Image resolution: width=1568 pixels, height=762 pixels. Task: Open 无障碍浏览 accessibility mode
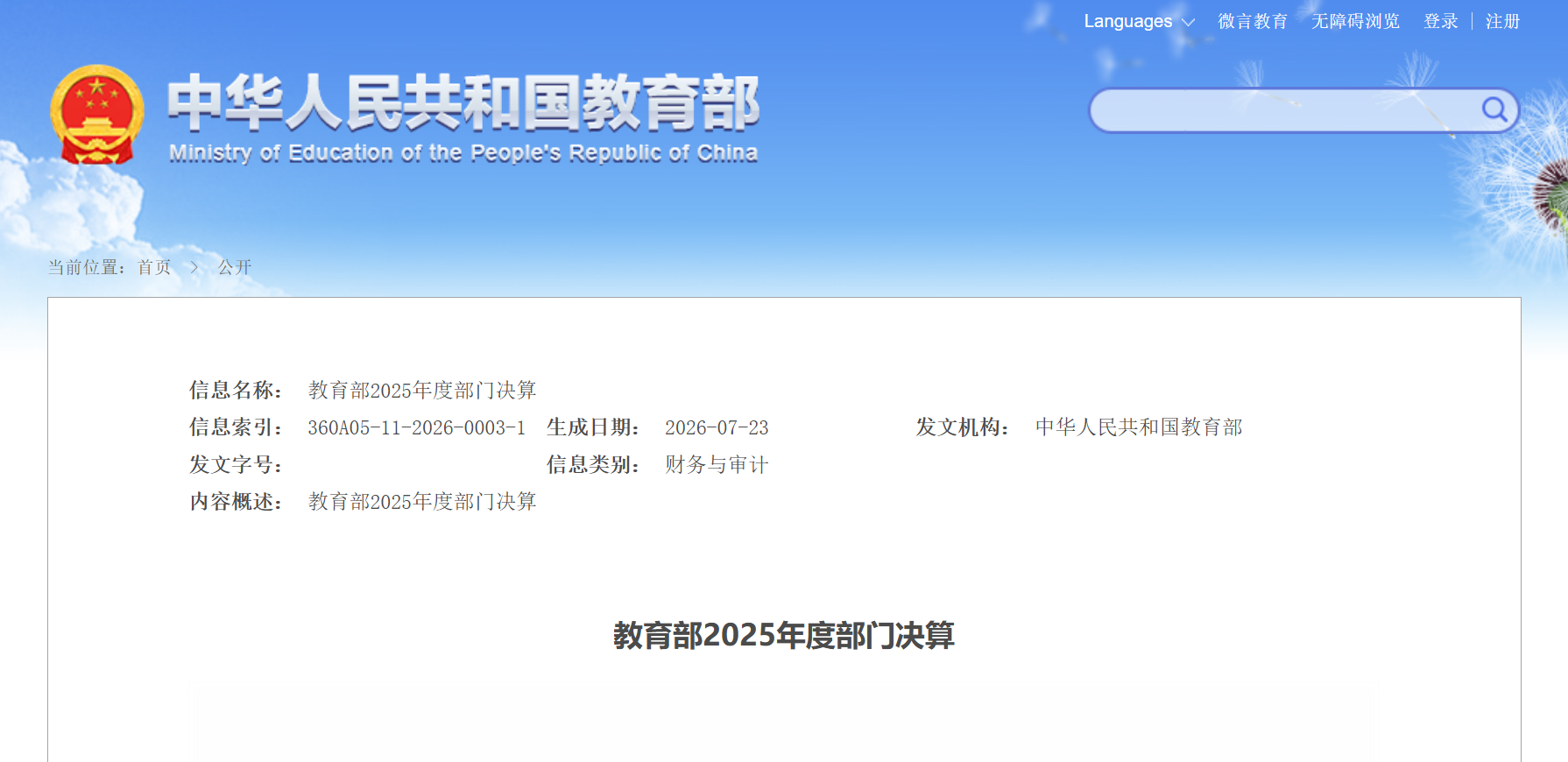1355,21
